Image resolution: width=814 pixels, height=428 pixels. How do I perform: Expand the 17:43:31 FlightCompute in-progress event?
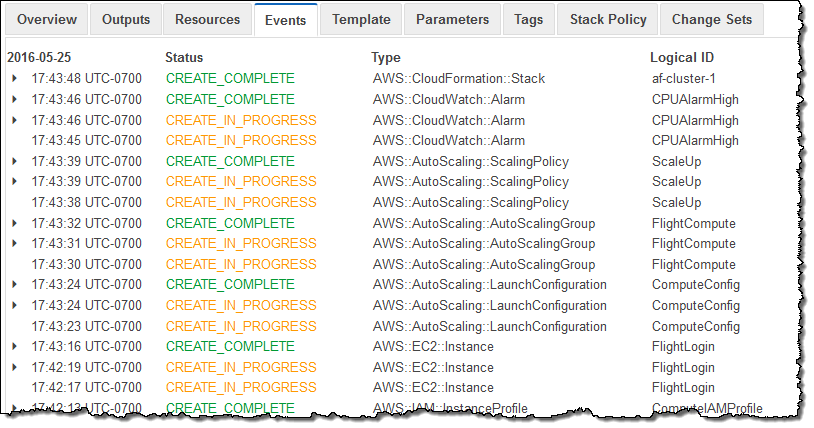14,244
